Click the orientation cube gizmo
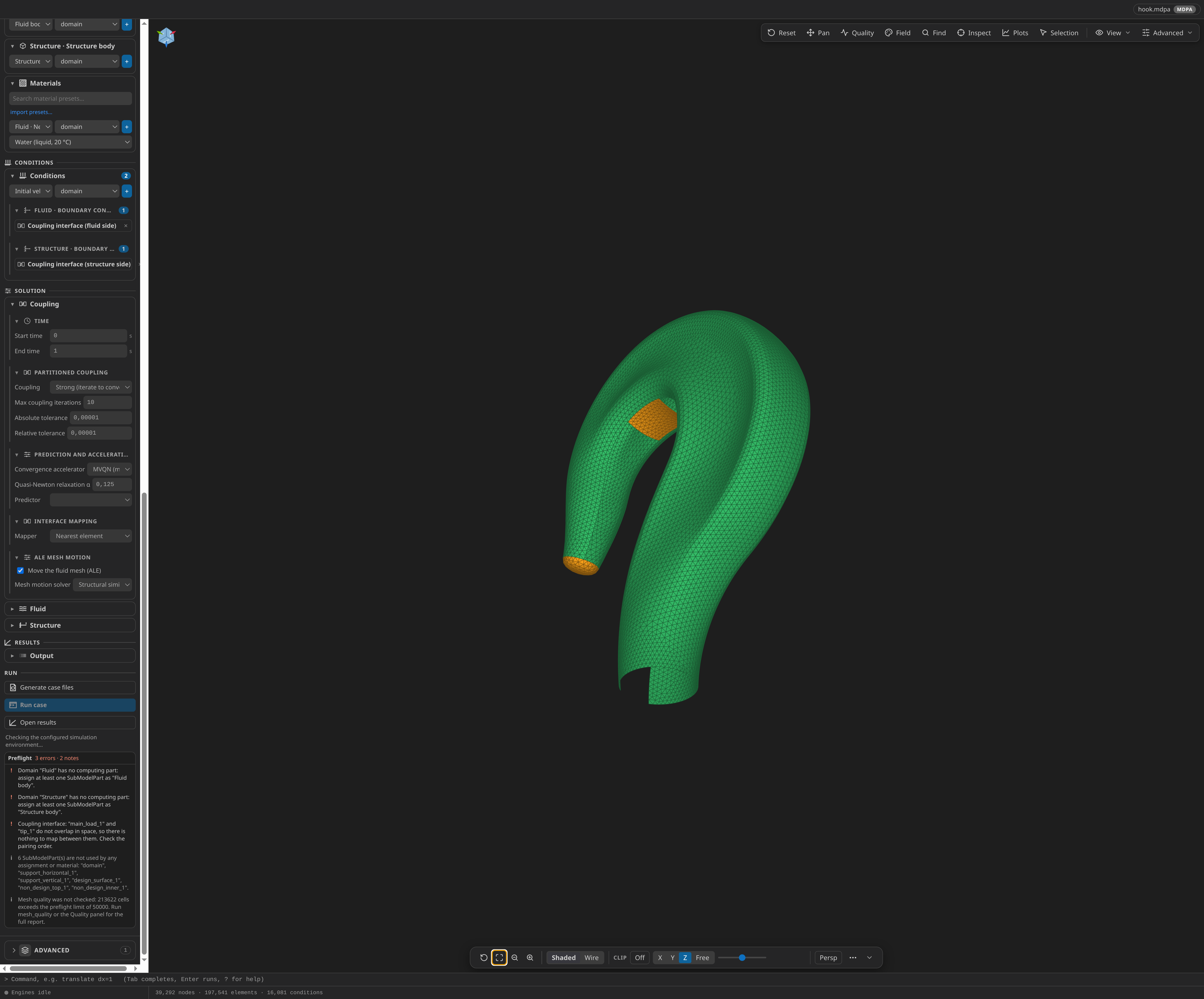Screen dimensions: 1204x999 pyautogui.click(x=166, y=37)
